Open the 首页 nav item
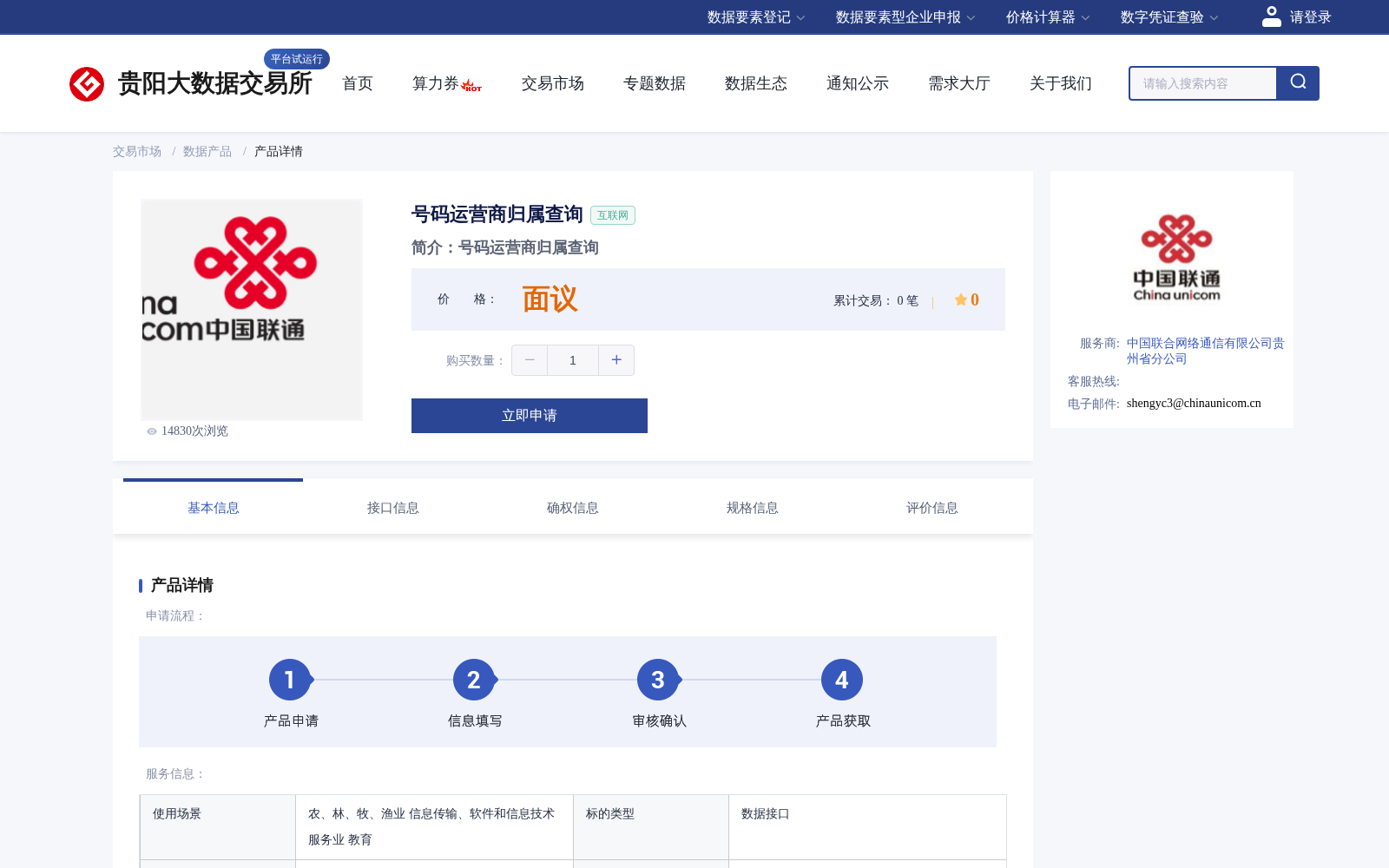This screenshot has width=1389, height=868. pos(358,83)
